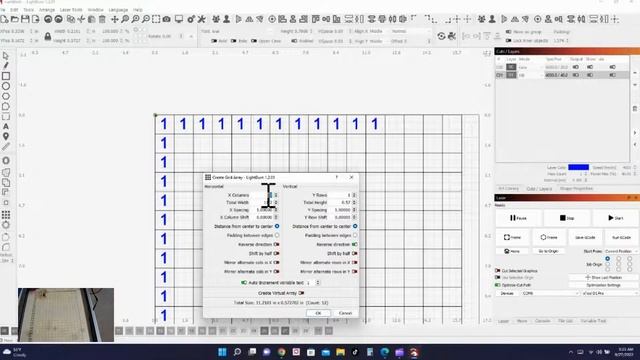Select the color palette swatch at far left
Image resolution: width=640 pixels, height=360 pixels.
coord(4,331)
